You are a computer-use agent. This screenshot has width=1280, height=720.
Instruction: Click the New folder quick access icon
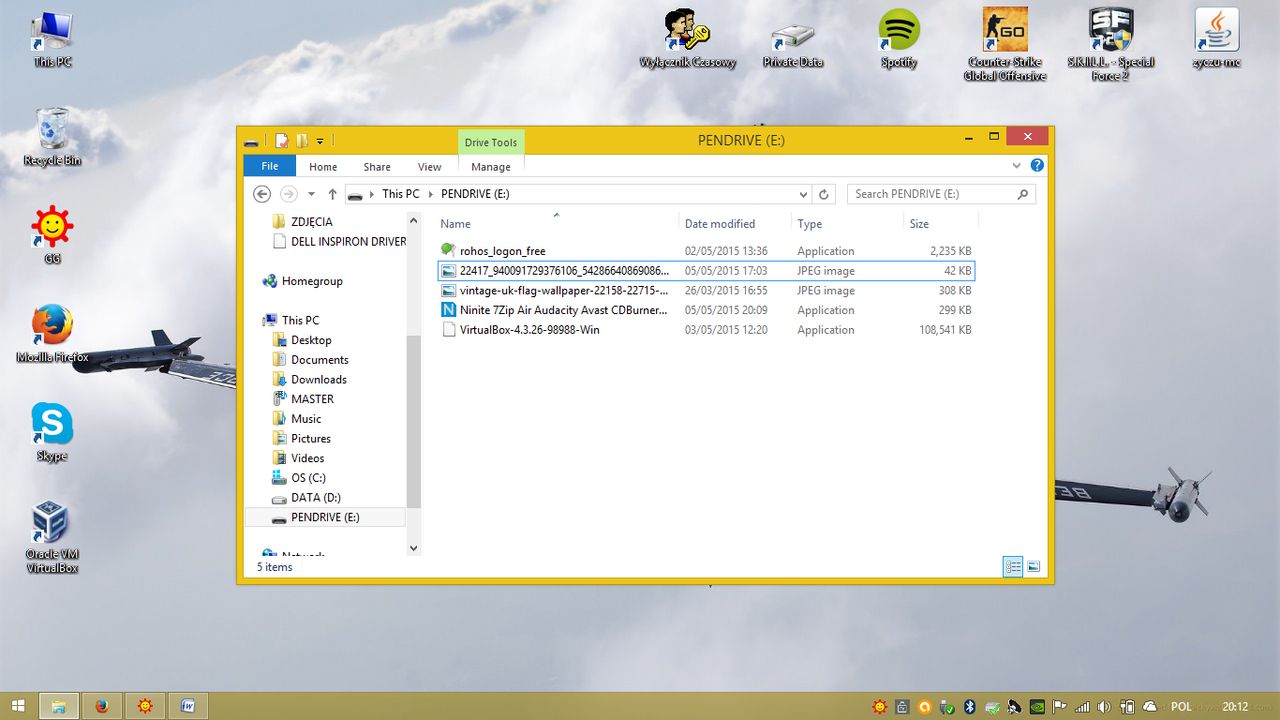coord(302,141)
